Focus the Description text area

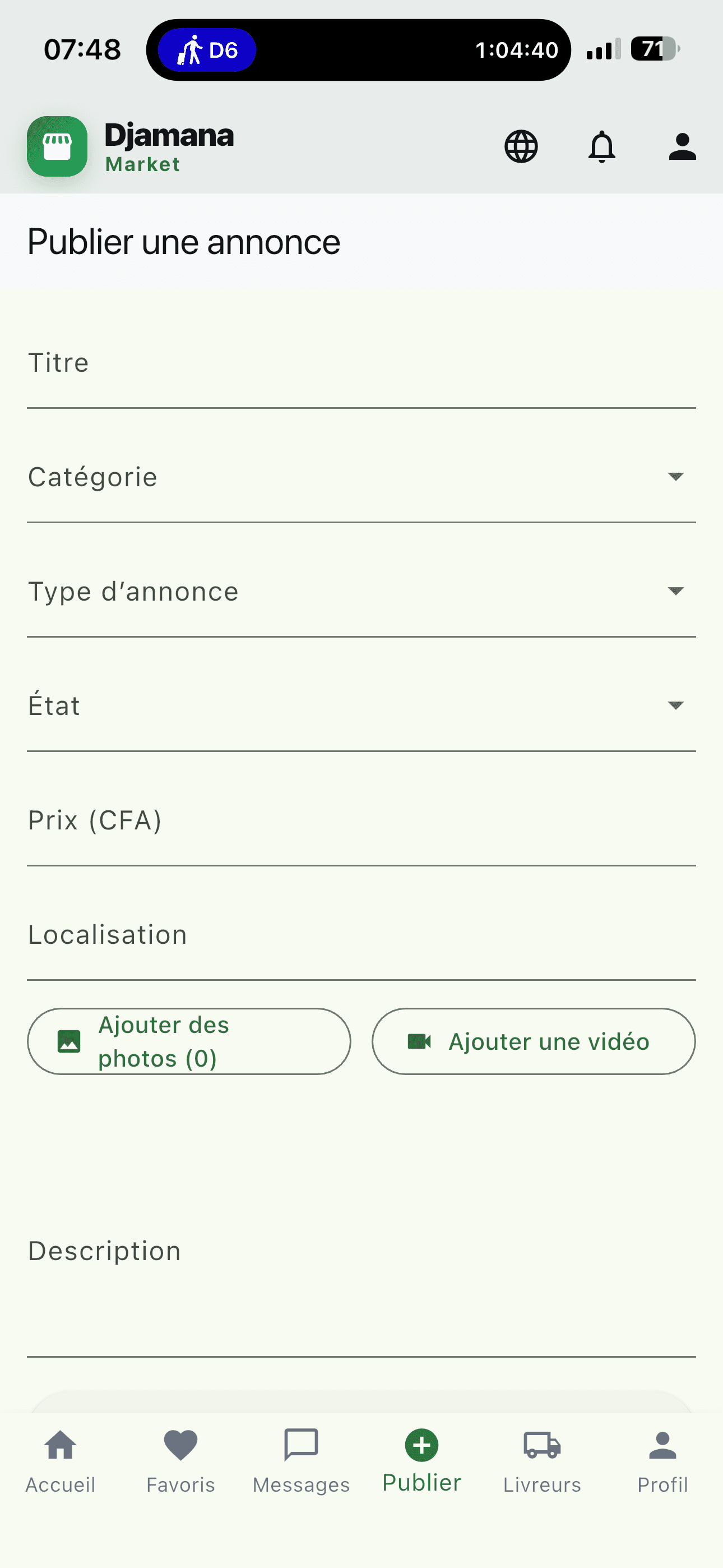pyautogui.click(x=361, y=1251)
